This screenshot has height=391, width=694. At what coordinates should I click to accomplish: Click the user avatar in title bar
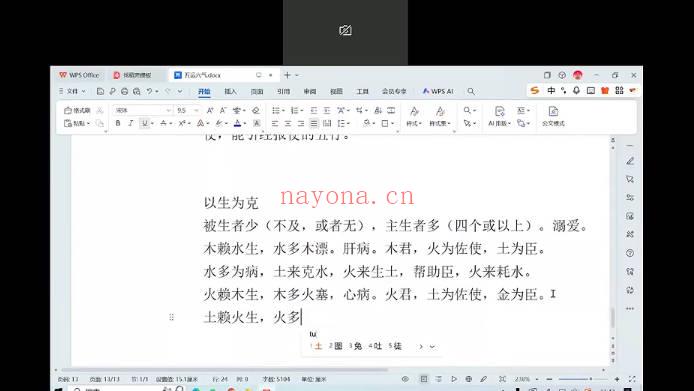(578, 75)
